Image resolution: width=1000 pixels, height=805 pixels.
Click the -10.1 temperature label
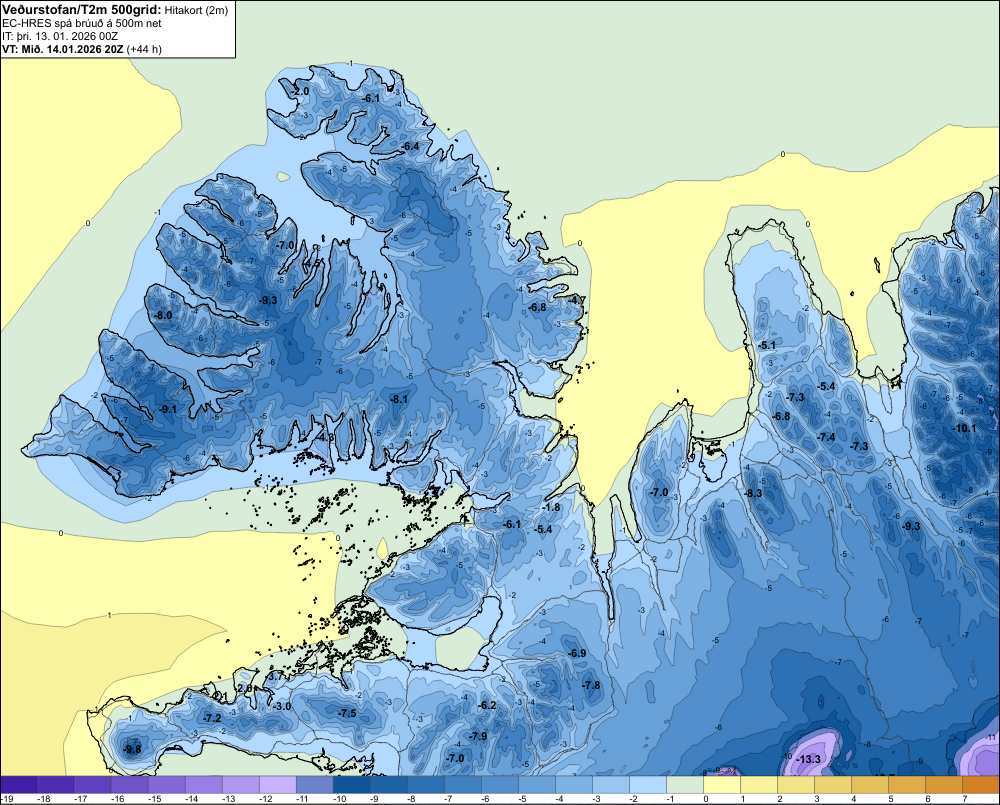pyautogui.click(x=964, y=429)
